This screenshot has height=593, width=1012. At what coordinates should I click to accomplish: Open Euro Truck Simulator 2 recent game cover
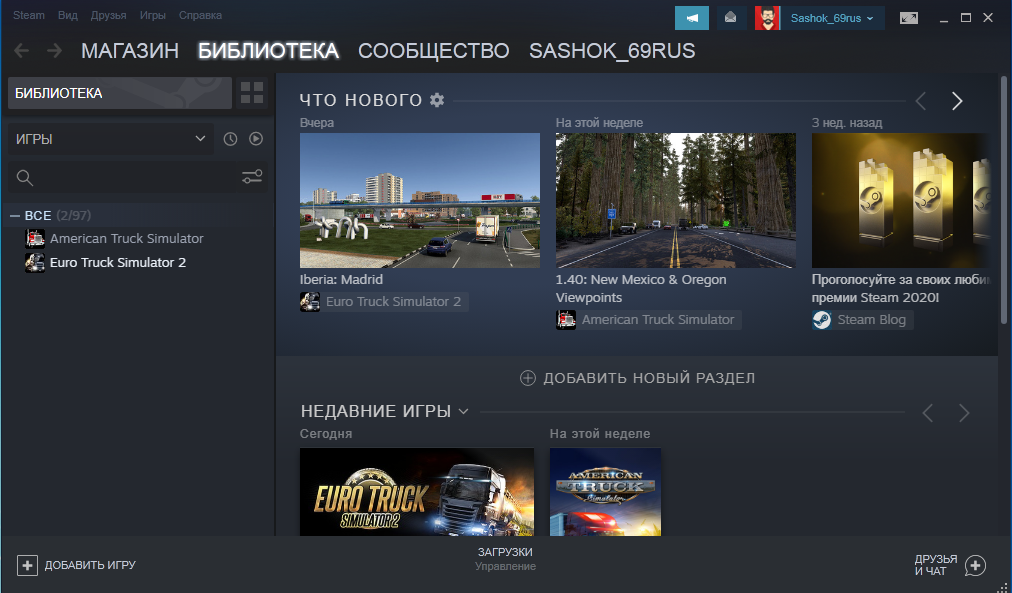pos(417,492)
